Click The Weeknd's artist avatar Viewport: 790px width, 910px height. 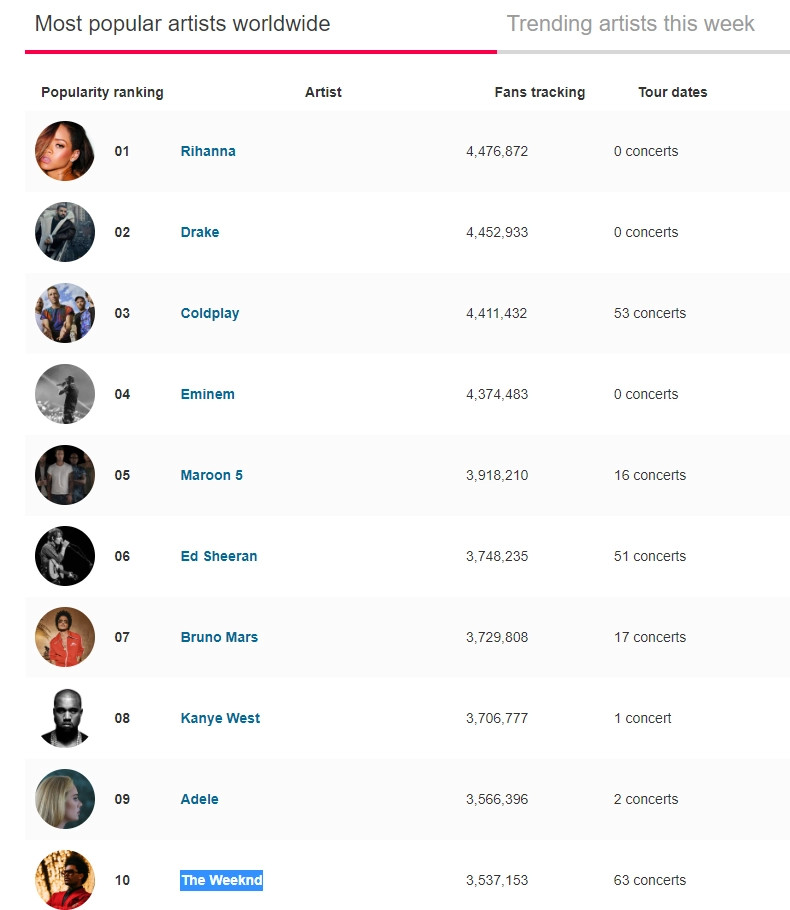(x=65, y=880)
